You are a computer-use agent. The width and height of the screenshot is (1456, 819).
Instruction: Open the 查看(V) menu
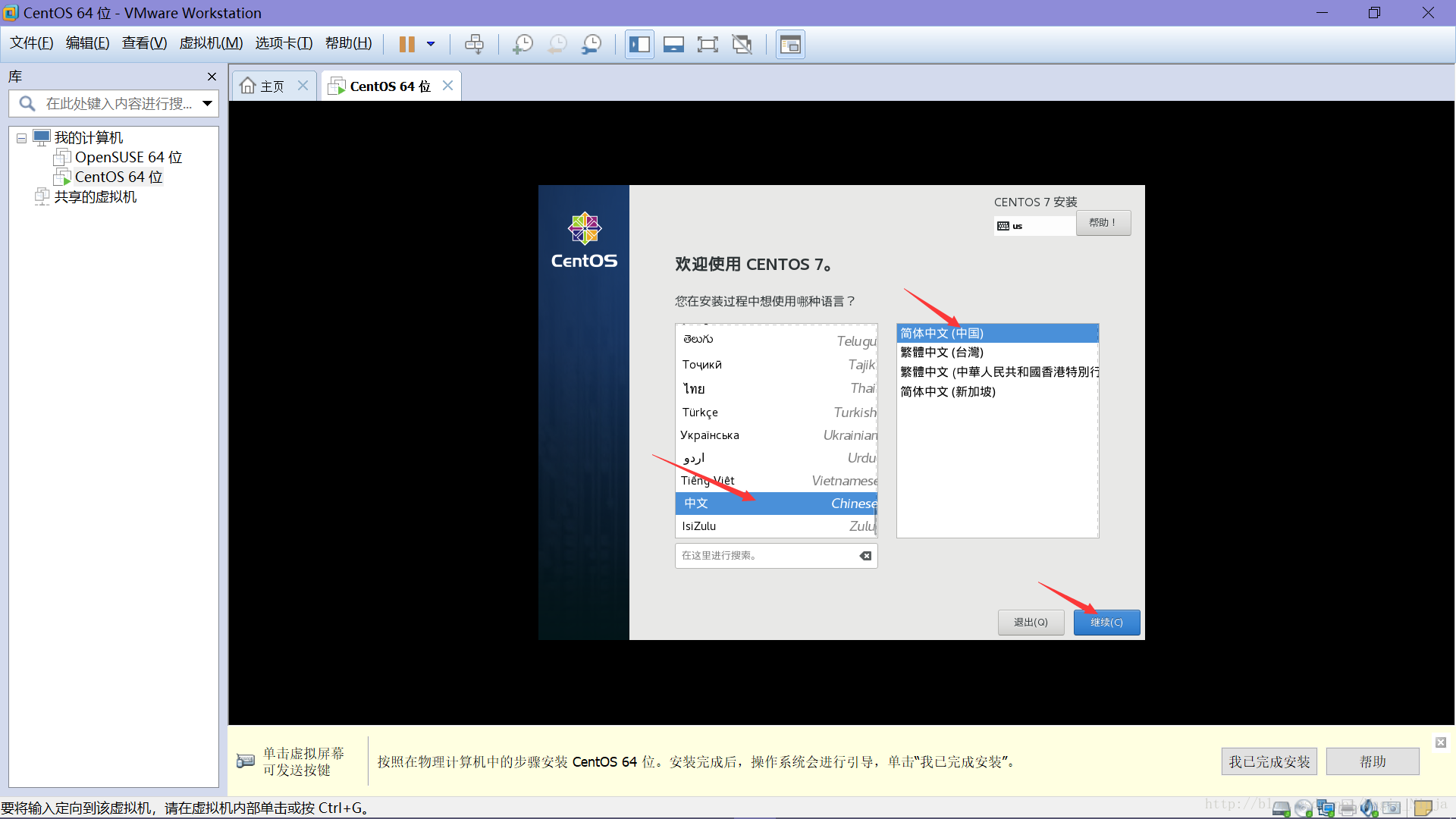click(x=144, y=43)
